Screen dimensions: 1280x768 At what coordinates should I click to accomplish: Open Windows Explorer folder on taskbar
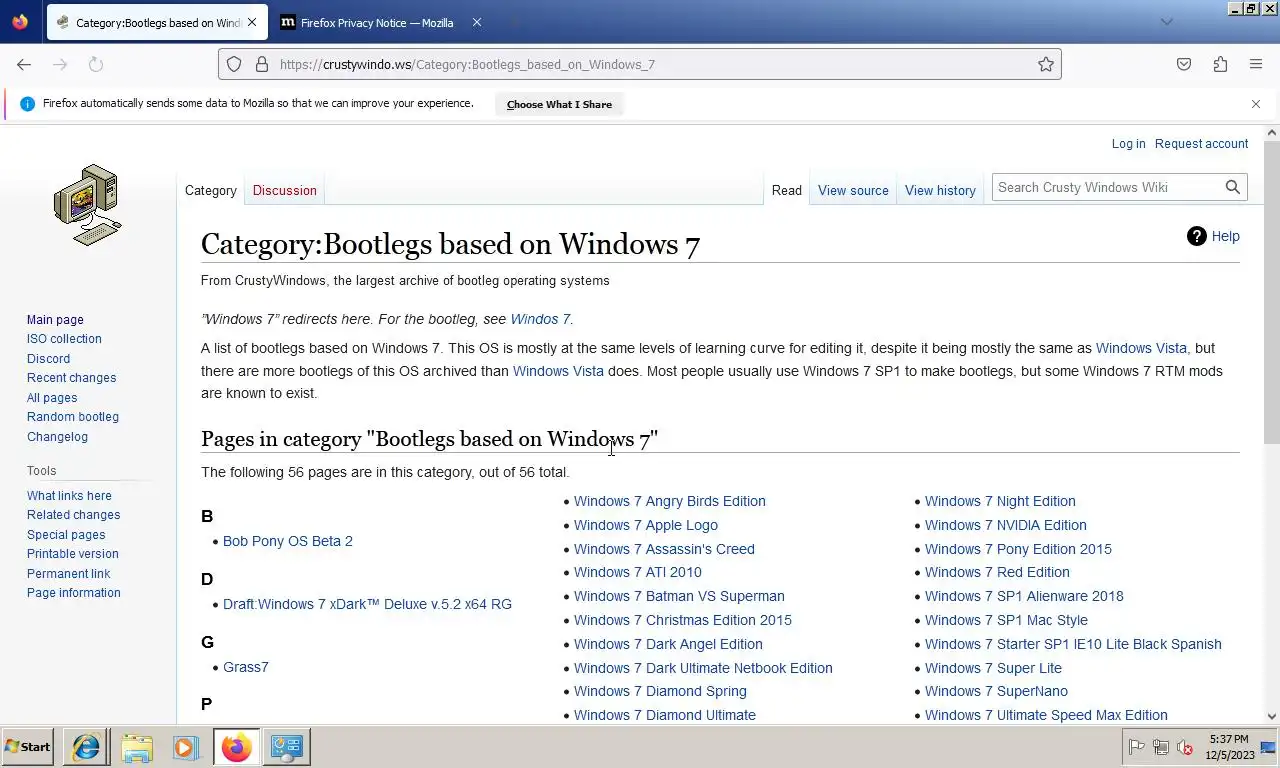pos(136,747)
